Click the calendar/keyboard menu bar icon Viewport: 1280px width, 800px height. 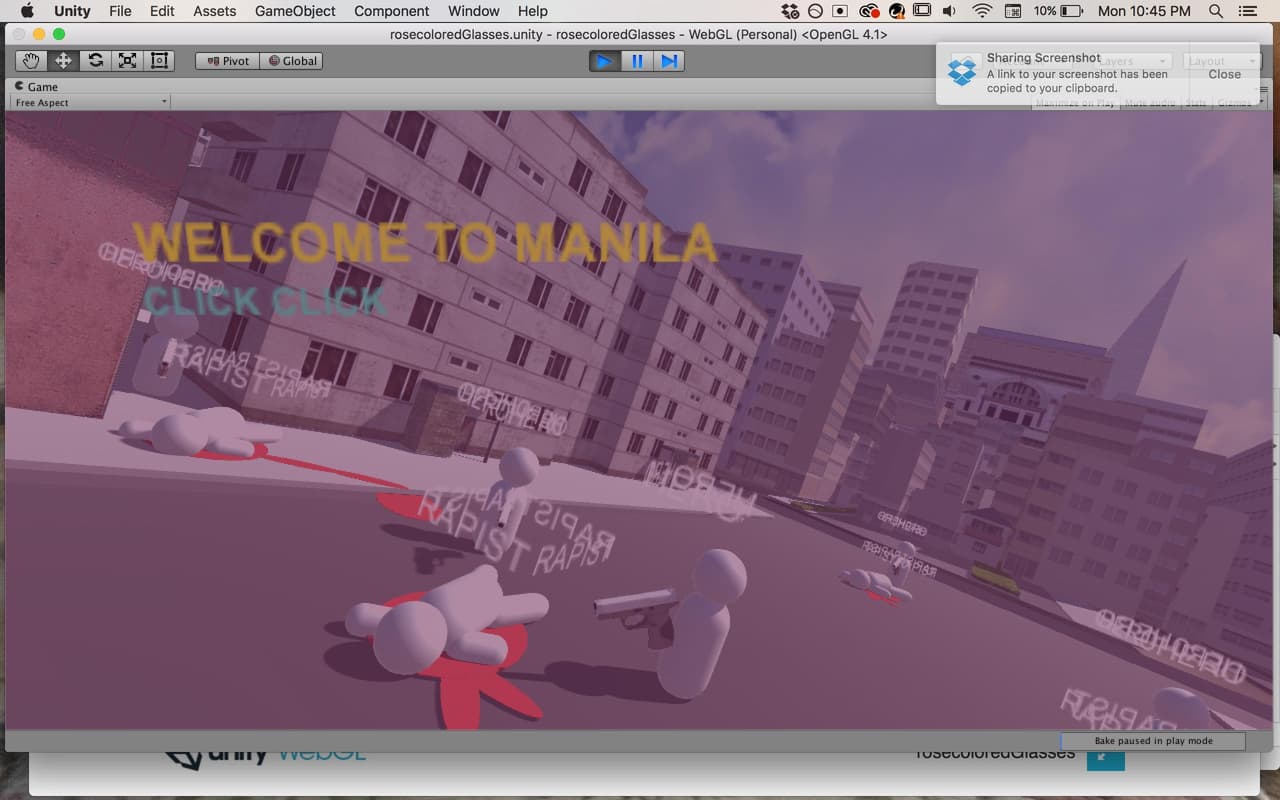point(1012,11)
